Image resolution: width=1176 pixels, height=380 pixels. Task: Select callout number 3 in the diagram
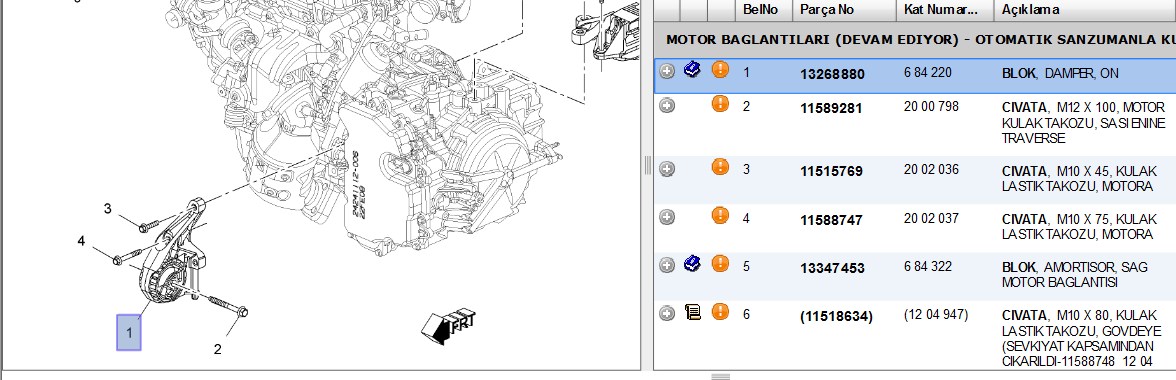(x=107, y=208)
